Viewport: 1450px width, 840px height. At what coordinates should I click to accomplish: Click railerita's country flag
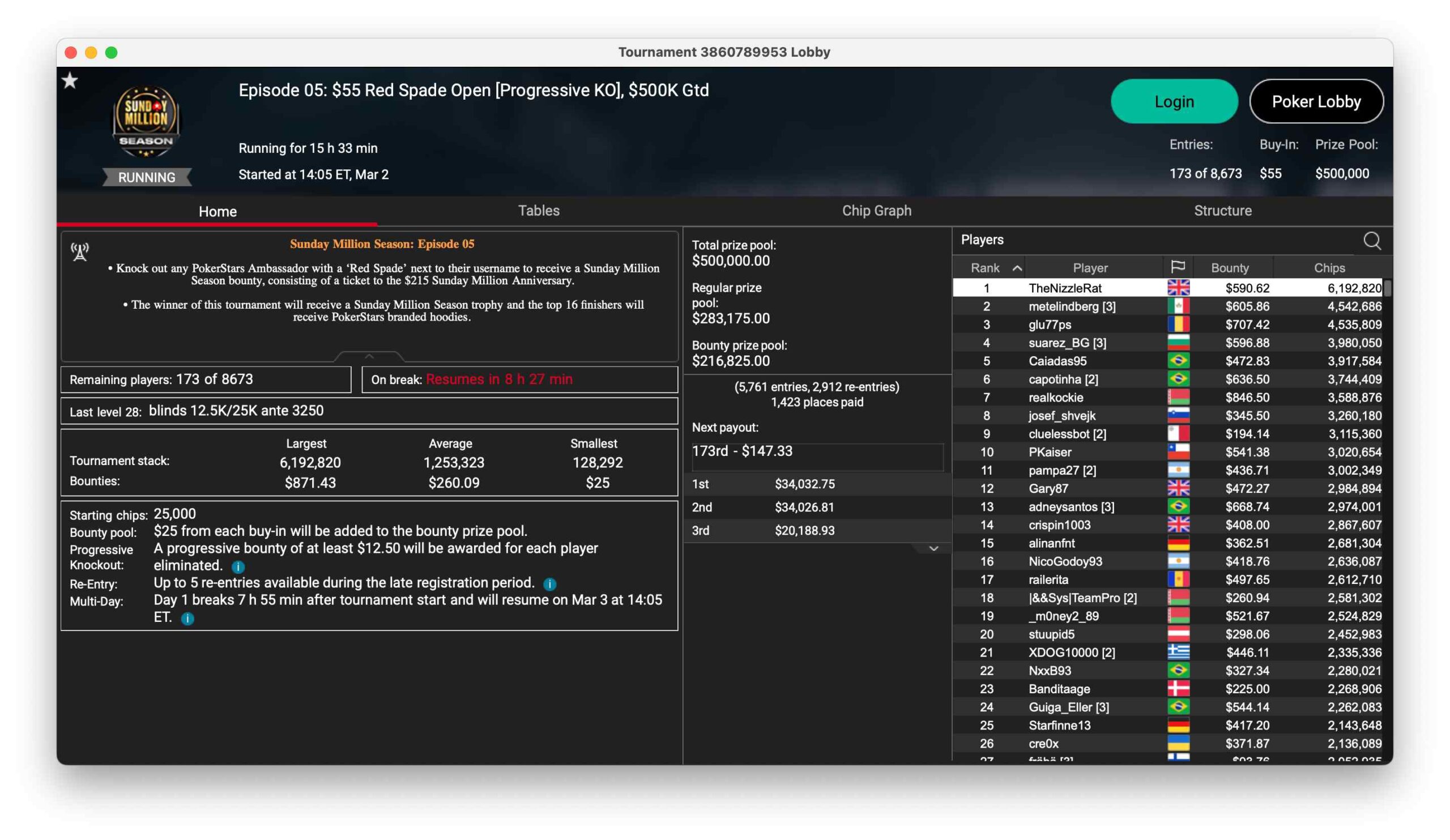pos(1178,579)
